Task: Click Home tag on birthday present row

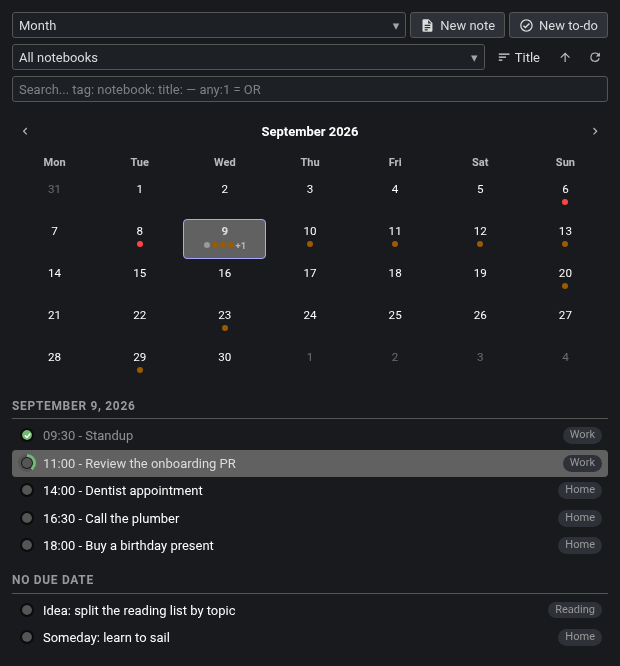Action: tap(580, 545)
